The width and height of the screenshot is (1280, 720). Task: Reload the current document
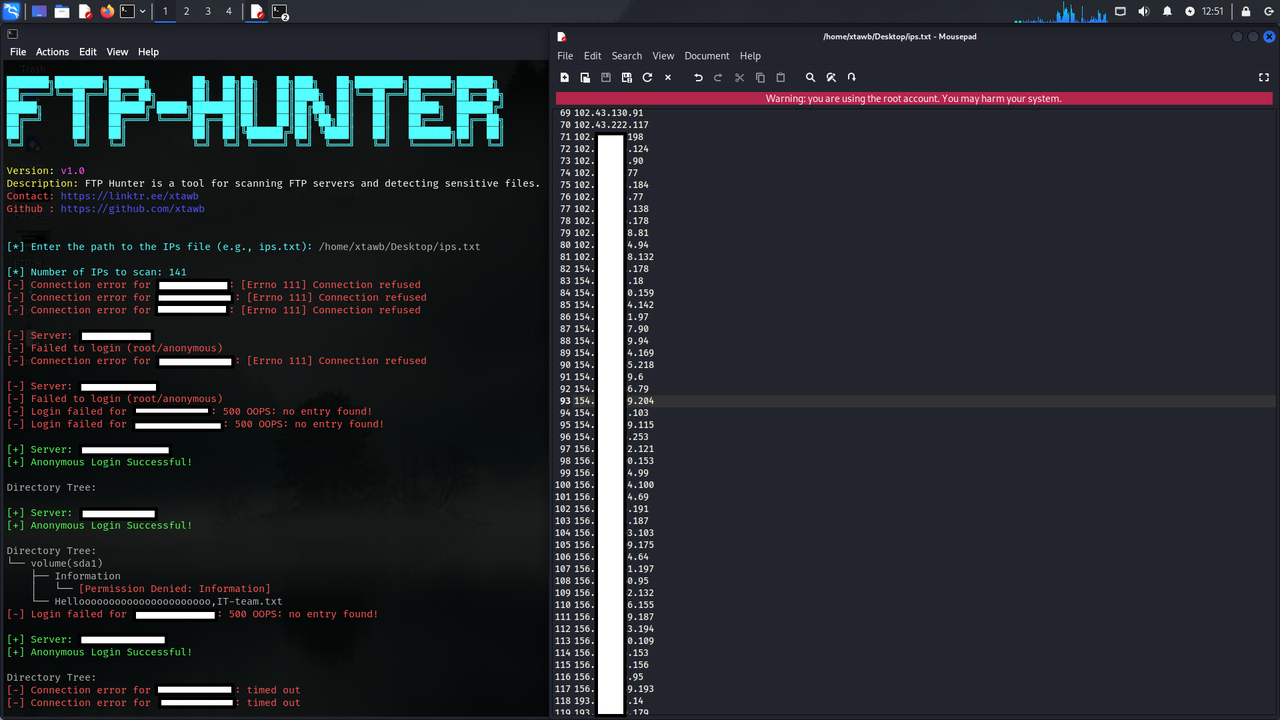tap(647, 77)
